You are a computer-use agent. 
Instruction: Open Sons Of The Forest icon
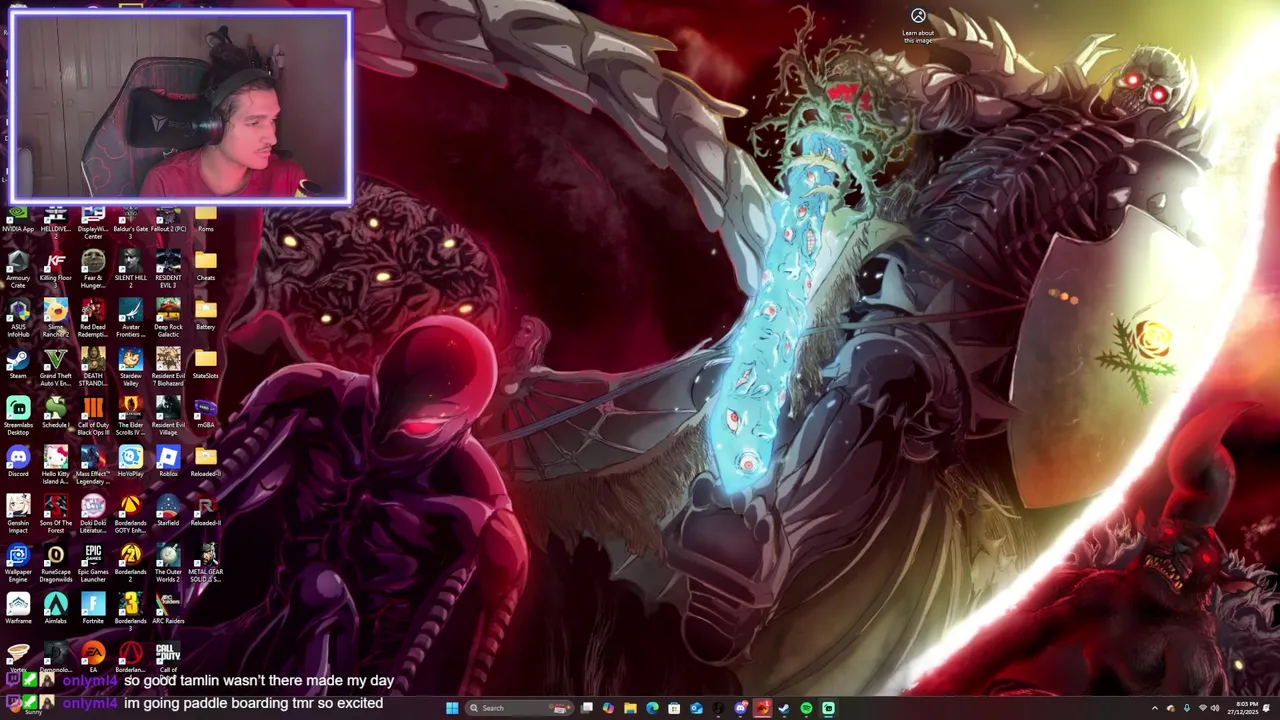tap(55, 512)
